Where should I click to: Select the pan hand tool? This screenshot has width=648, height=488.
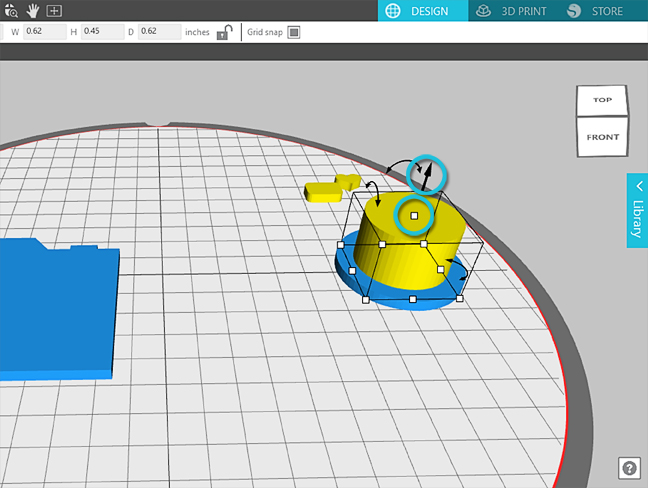(33, 11)
